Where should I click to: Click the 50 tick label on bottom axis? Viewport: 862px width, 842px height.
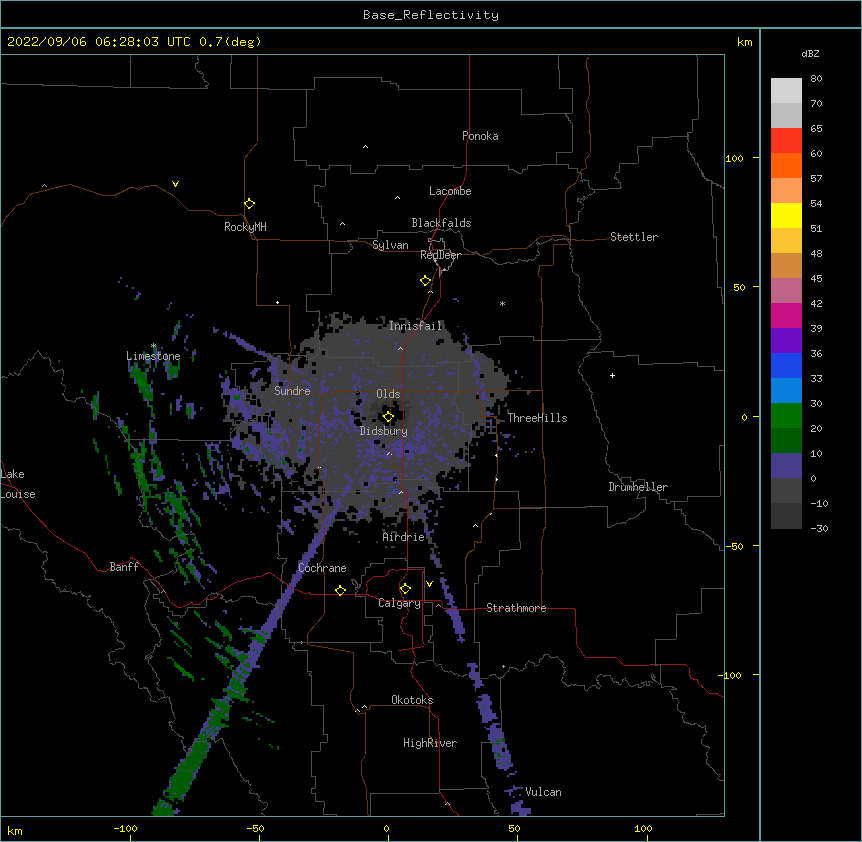point(514,828)
